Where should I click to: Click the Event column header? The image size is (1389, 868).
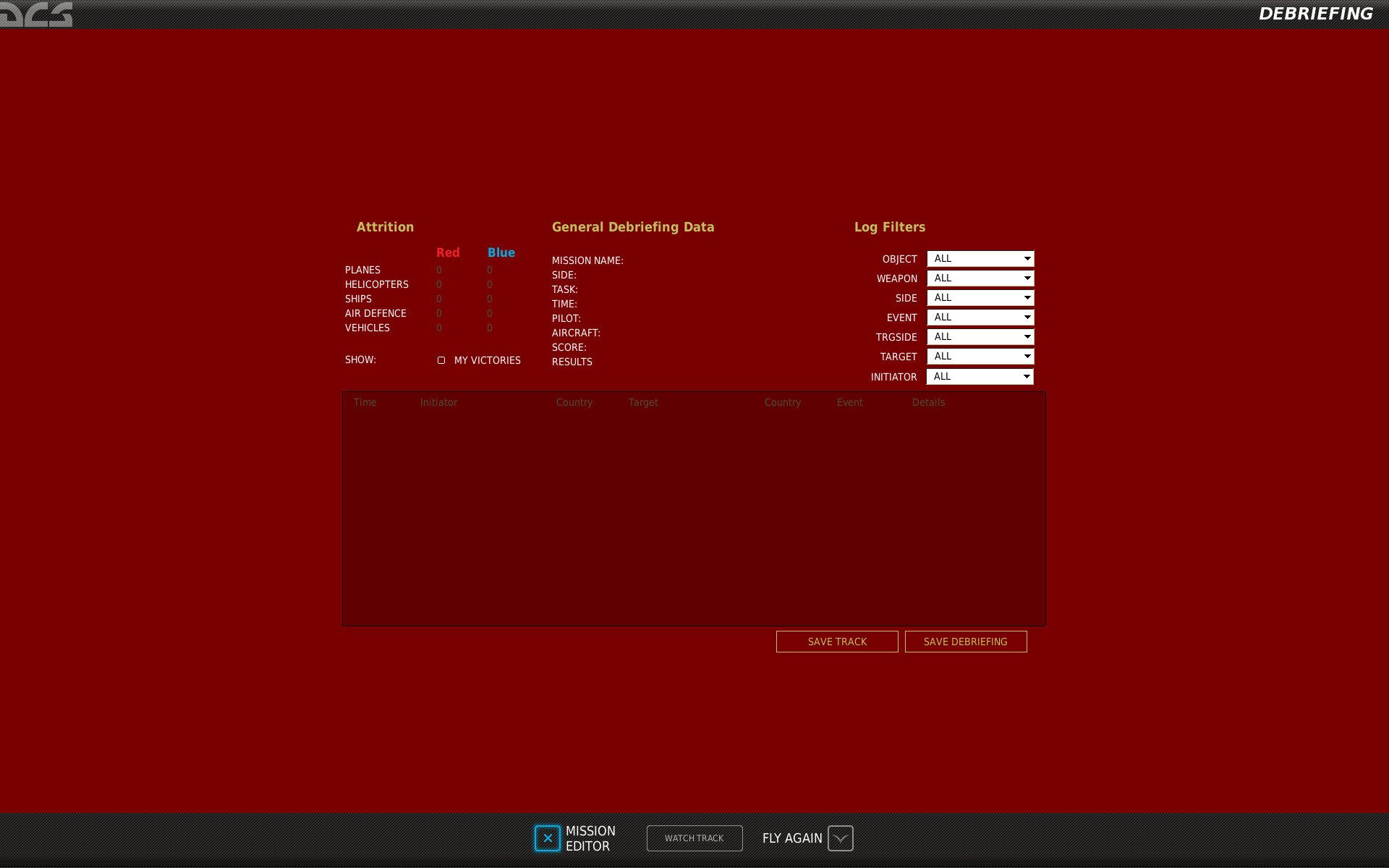coord(849,402)
